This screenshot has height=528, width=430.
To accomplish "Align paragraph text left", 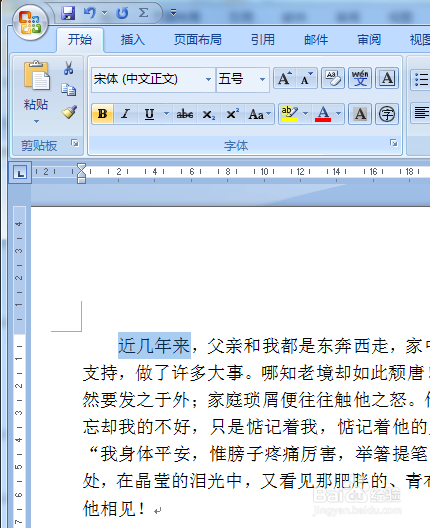I will click(x=421, y=113).
